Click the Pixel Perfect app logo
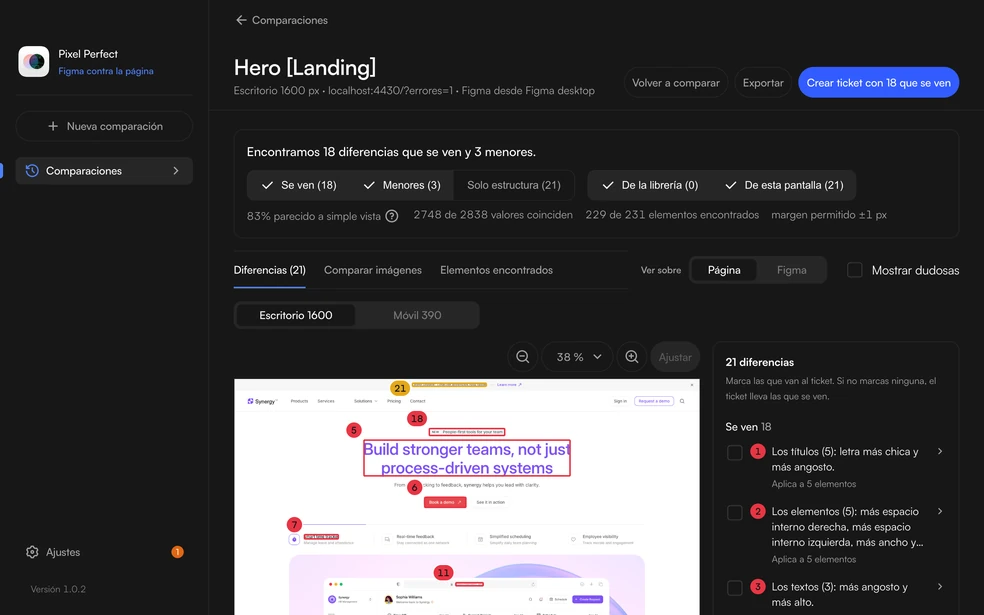This screenshot has width=984, height=615. tap(34, 62)
